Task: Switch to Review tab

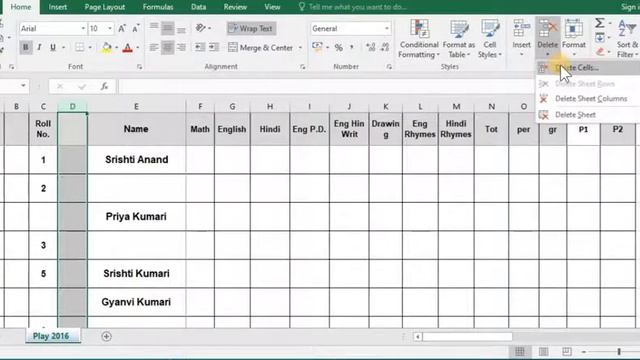Action: point(235,7)
